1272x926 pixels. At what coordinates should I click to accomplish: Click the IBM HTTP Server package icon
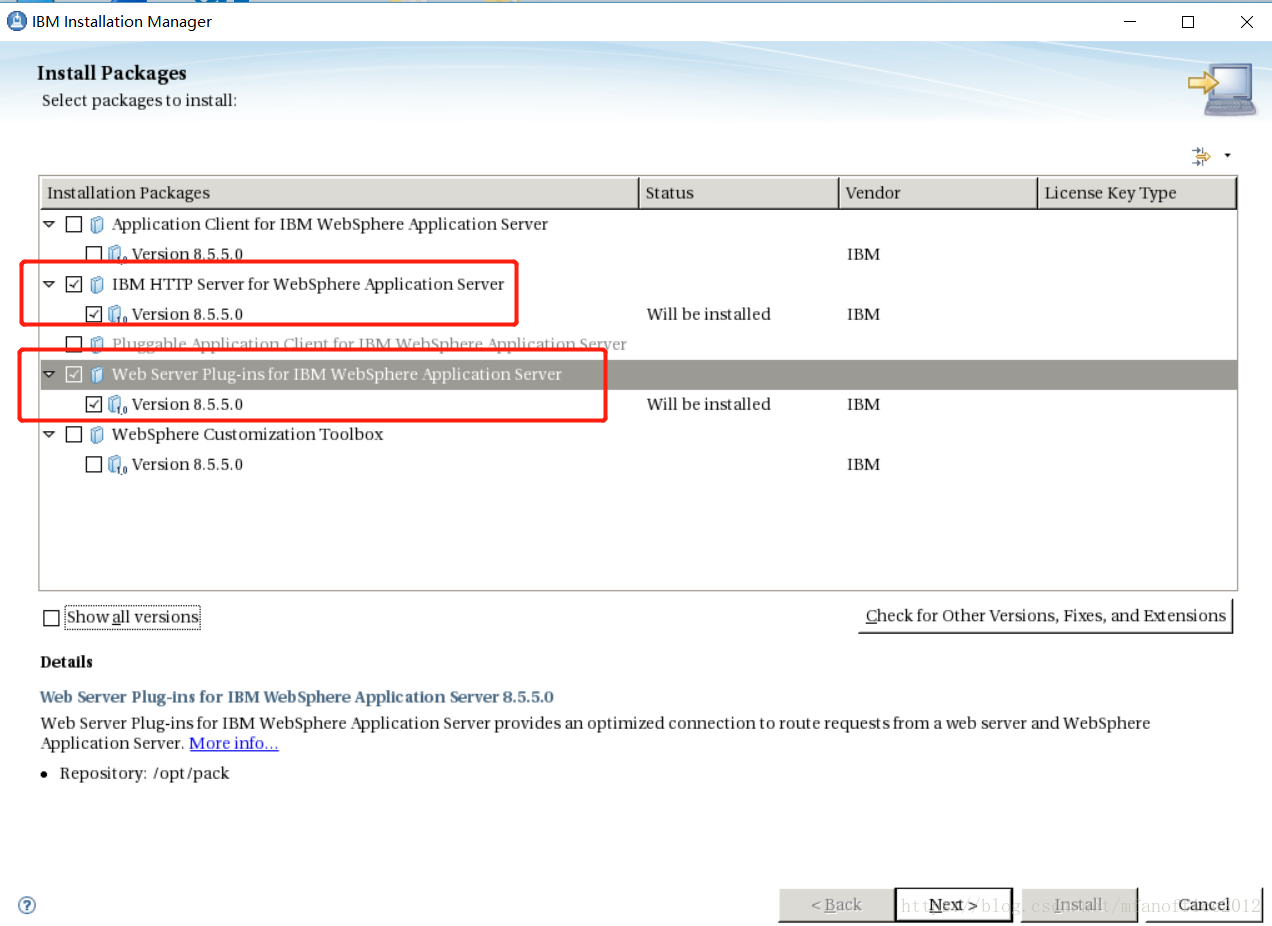97,284
